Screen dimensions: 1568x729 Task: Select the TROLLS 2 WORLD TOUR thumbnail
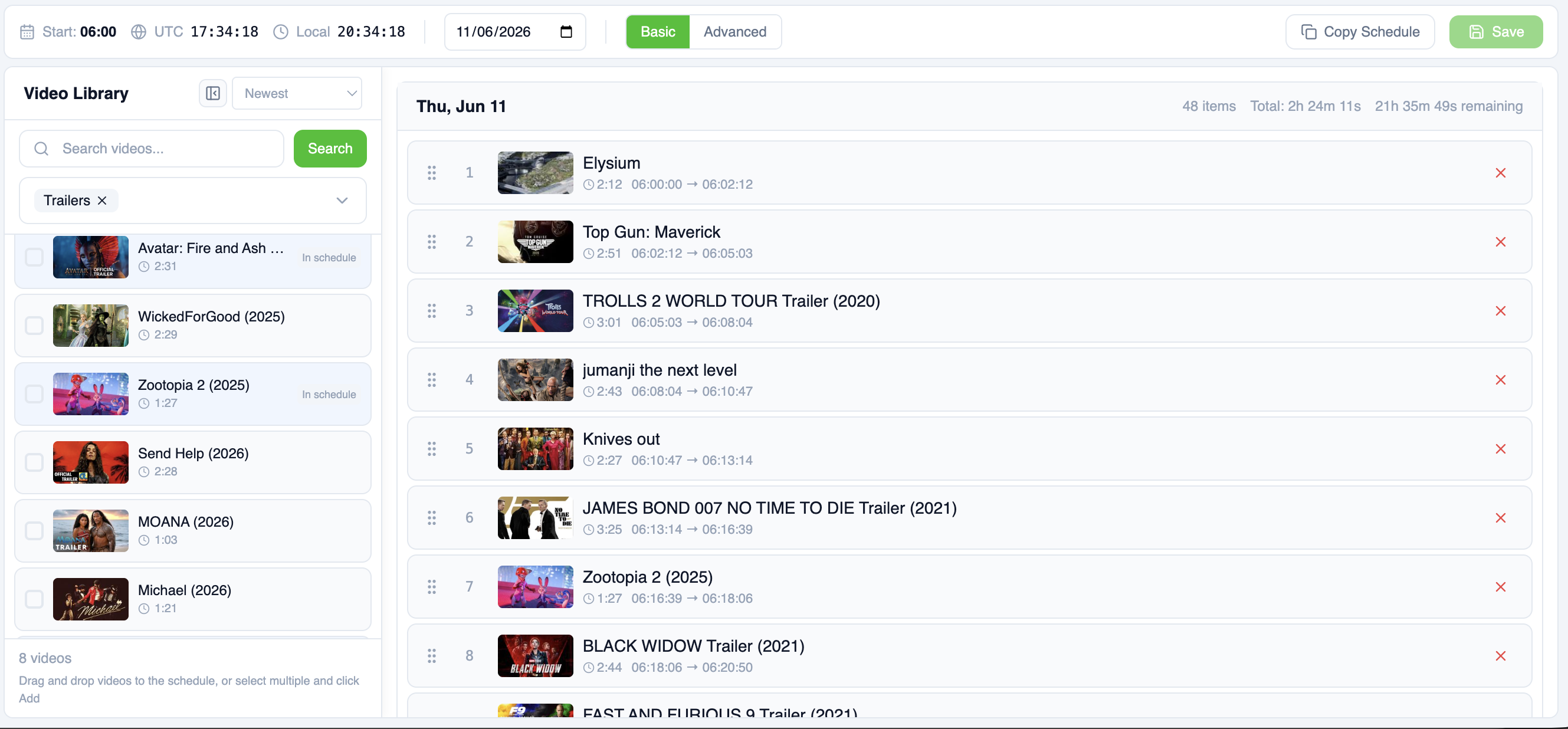click(535, 311)
